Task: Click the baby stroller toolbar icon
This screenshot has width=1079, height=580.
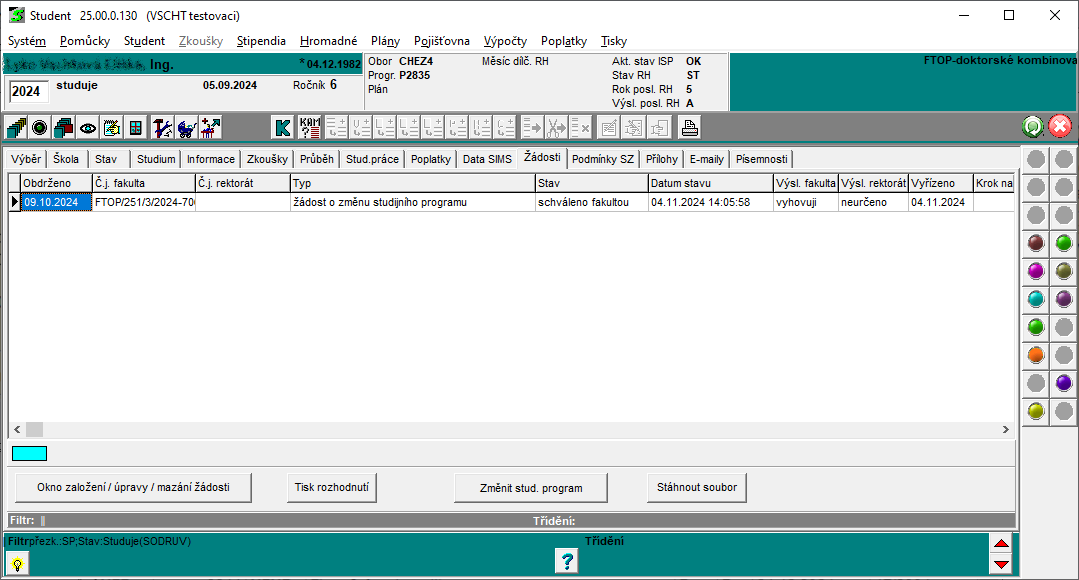Action: [x=186, y=127]
